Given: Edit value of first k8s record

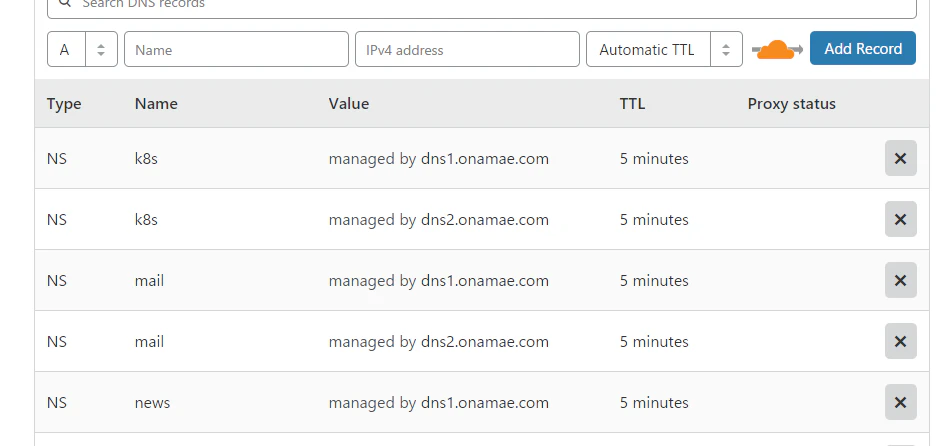Looking at the screenshot, I should tap(438, 159).
